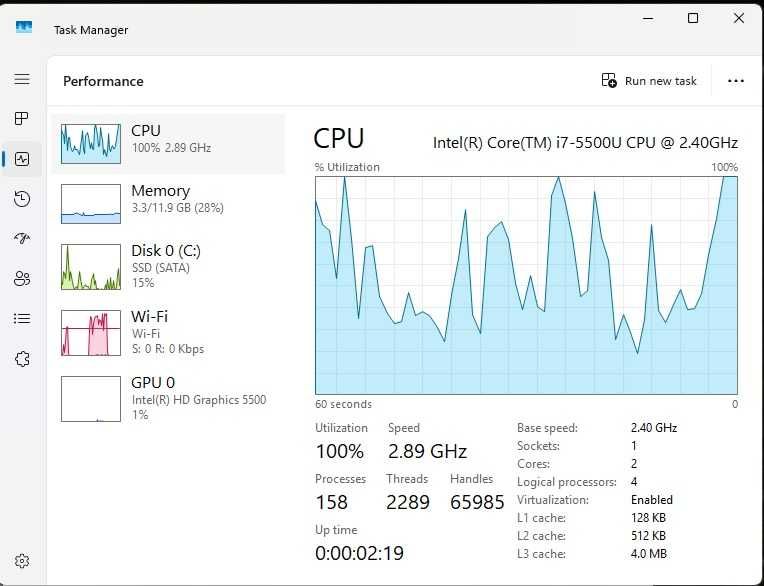Viewport: 764px width, 586px height.
Task: Select the Performance icon in sidebar
Action: [x=22, y=159]
